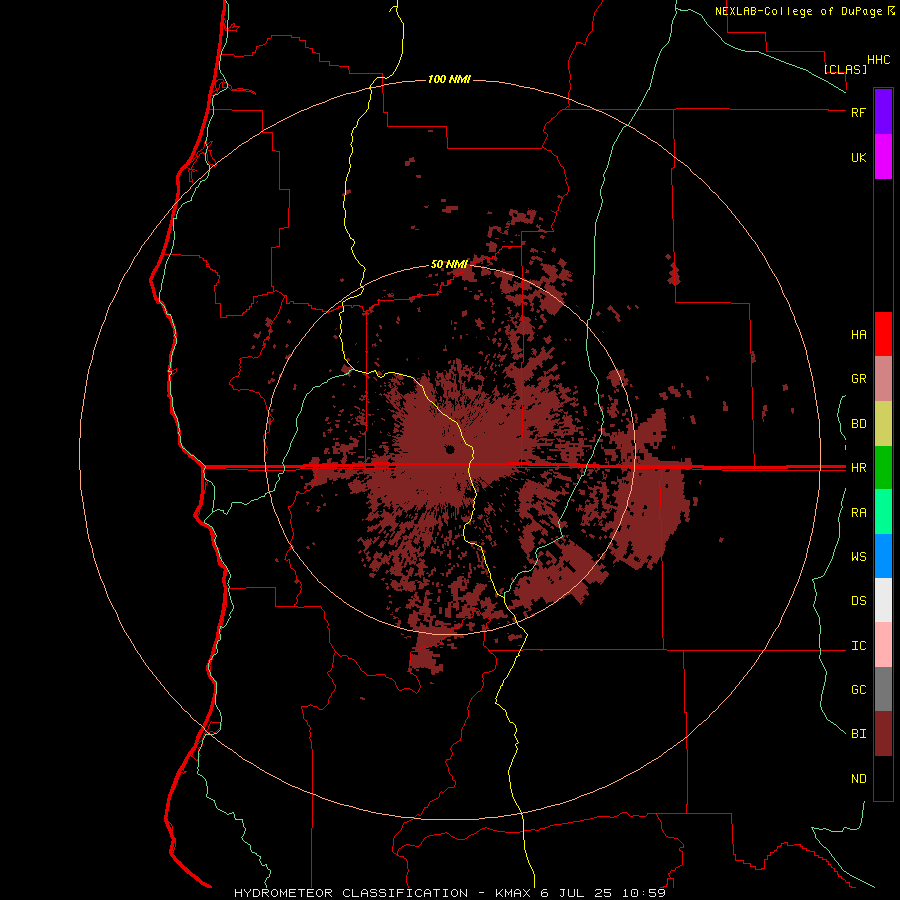
Task: Click the [CLAS] label
Action: coord(845,69)
